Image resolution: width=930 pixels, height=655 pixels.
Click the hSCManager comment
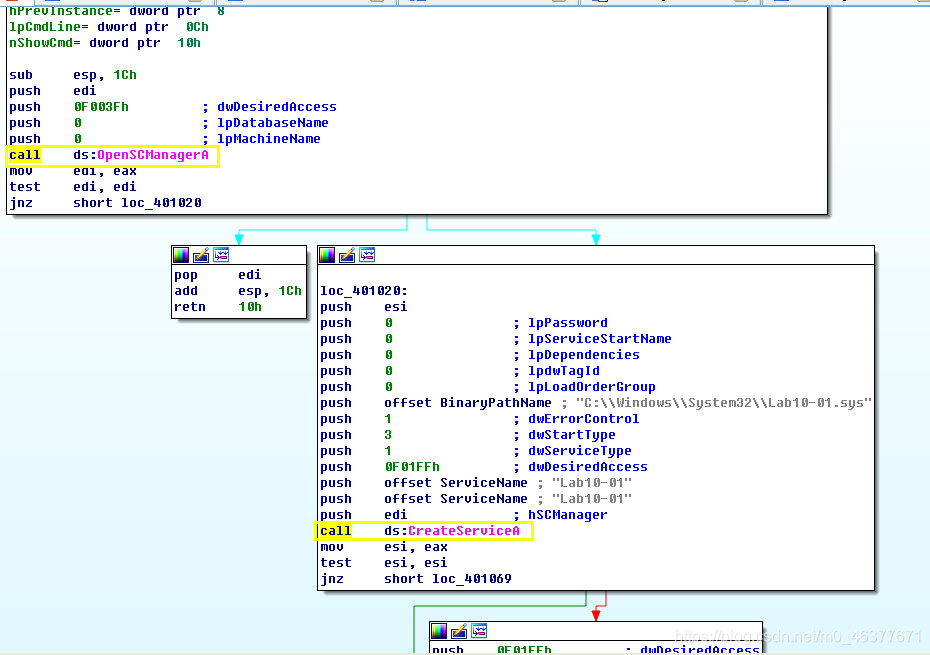pos(568,515)
